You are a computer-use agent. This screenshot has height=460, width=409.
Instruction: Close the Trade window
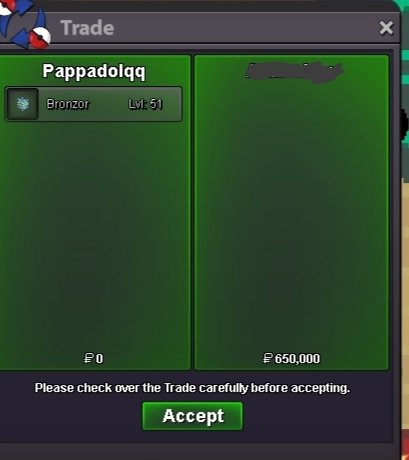point(386,28)
